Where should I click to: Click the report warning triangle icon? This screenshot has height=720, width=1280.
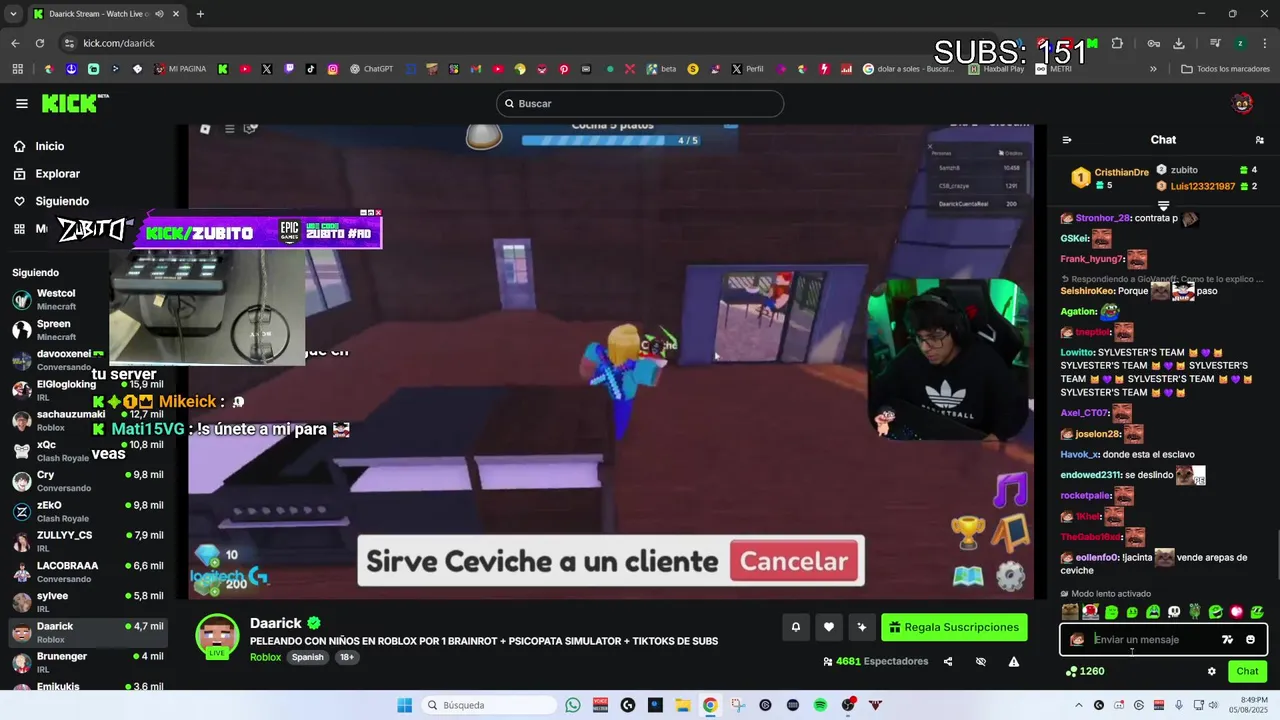[1014, 661]
